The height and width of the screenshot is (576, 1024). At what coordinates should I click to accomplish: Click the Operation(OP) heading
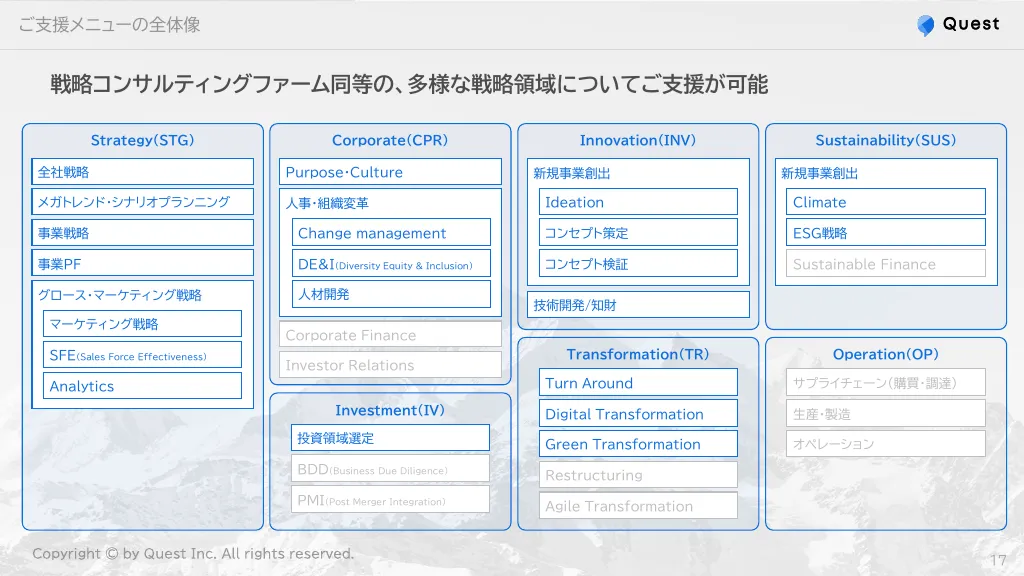click(886, 354)
